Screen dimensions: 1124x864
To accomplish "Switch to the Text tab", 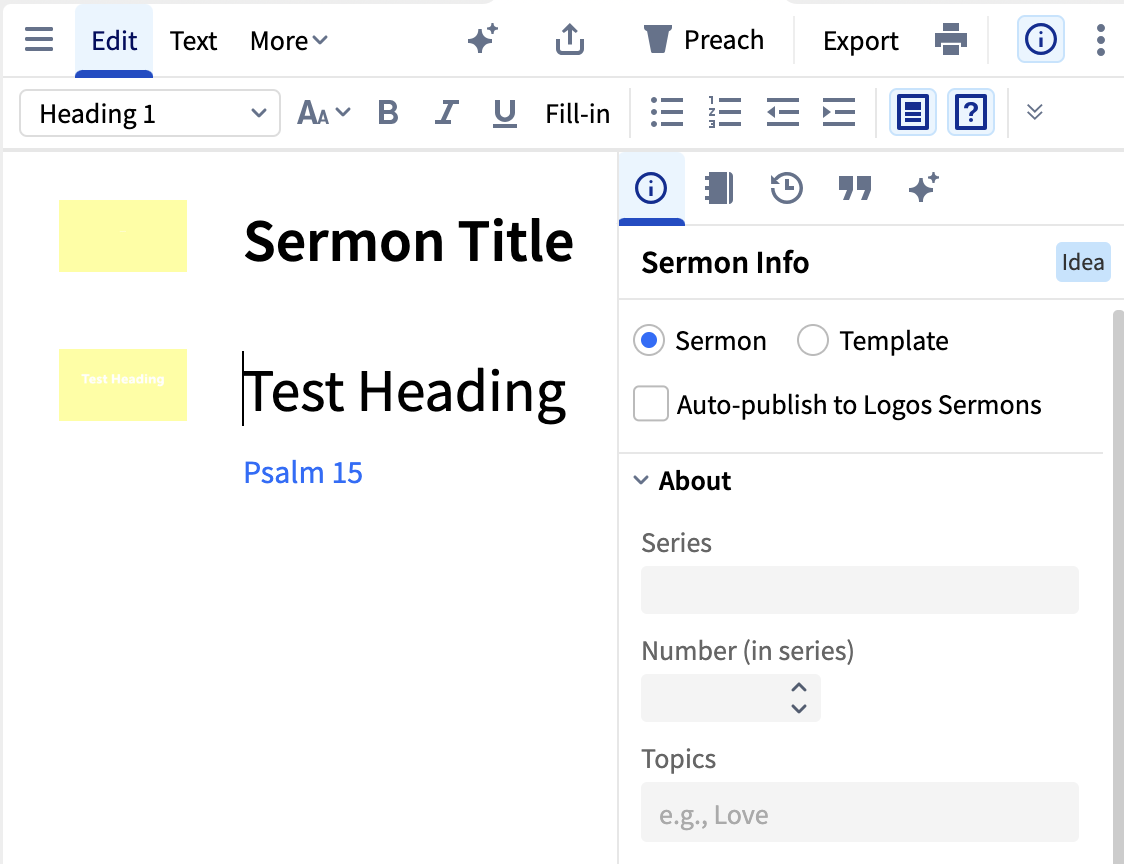I will [193, 41].
